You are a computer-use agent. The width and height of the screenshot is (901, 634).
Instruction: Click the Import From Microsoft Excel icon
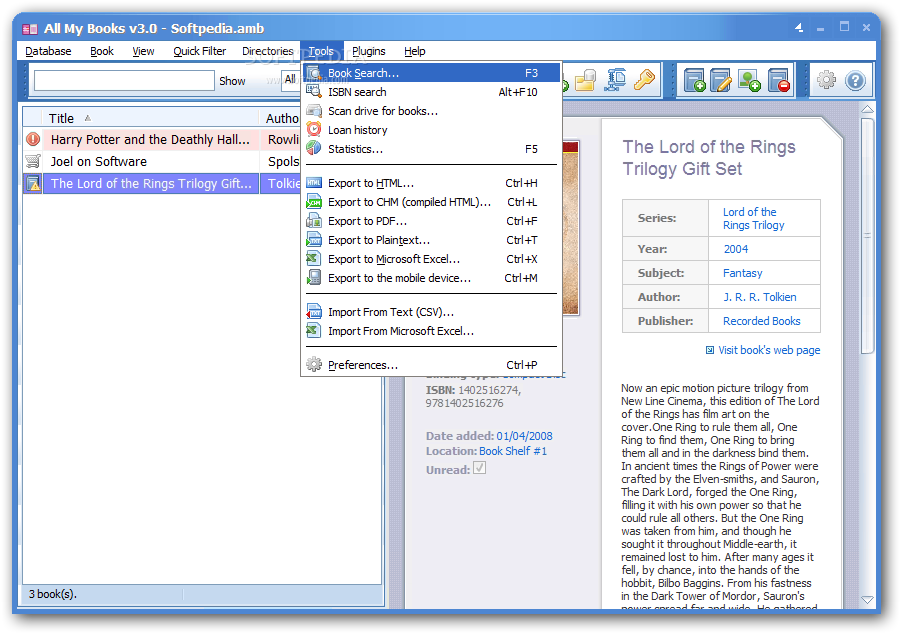click(x=314, y=331)
